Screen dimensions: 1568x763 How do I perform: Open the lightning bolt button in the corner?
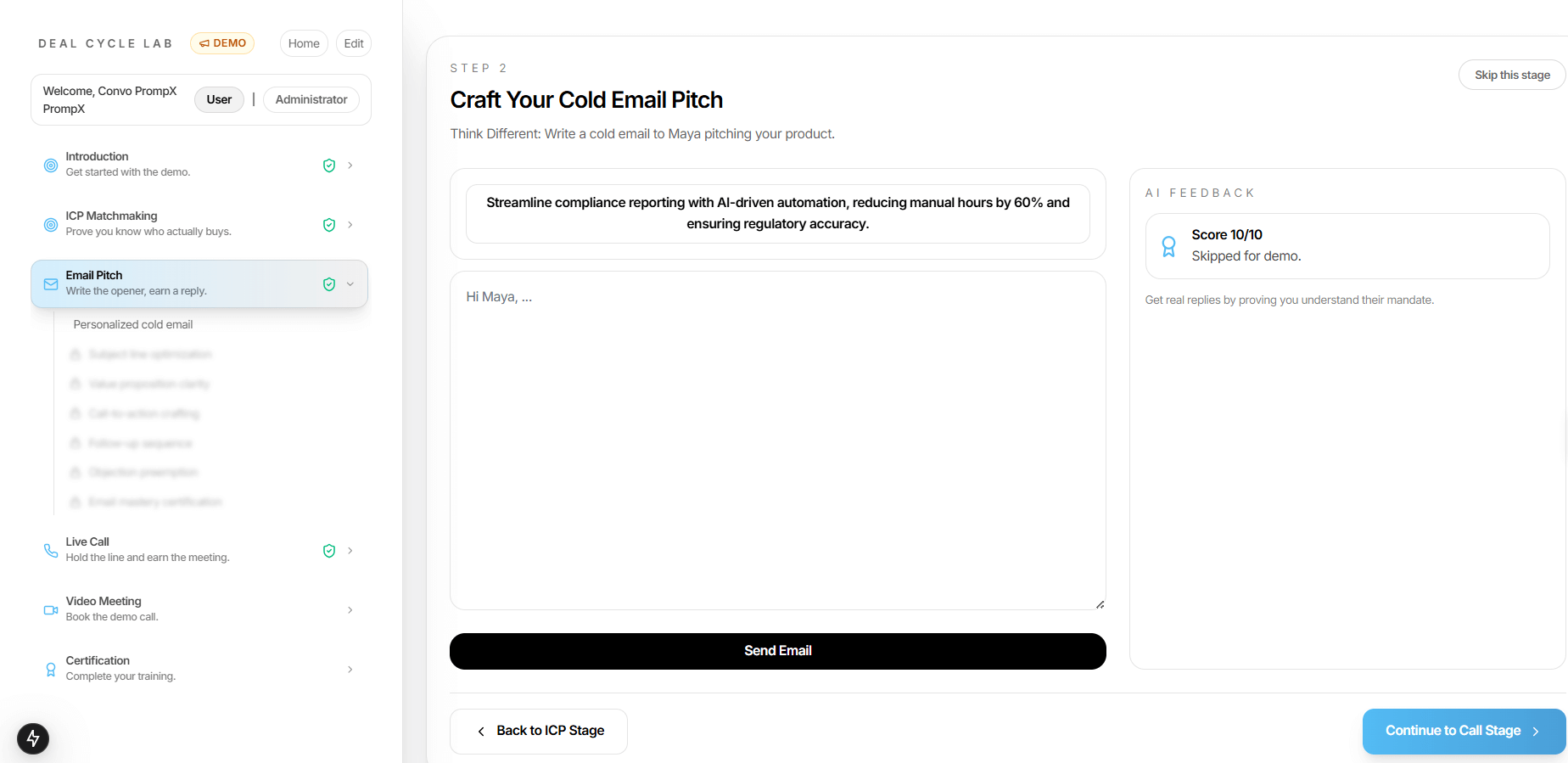(x=33, y=738)
